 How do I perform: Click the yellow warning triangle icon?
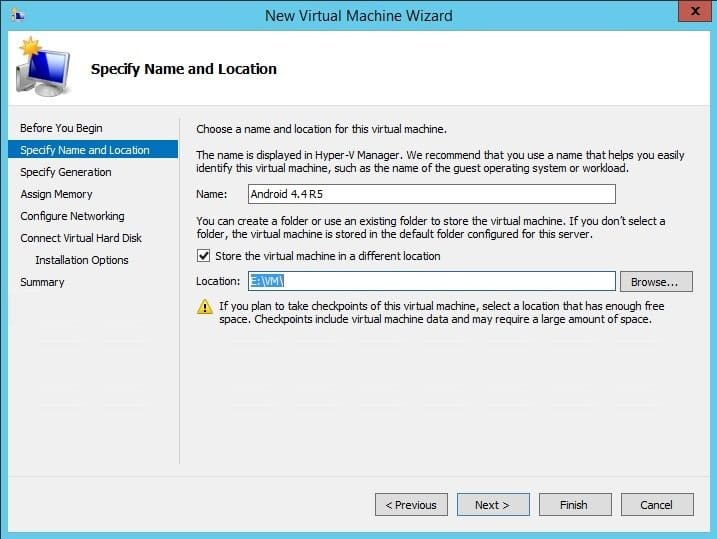coord(204,307)
